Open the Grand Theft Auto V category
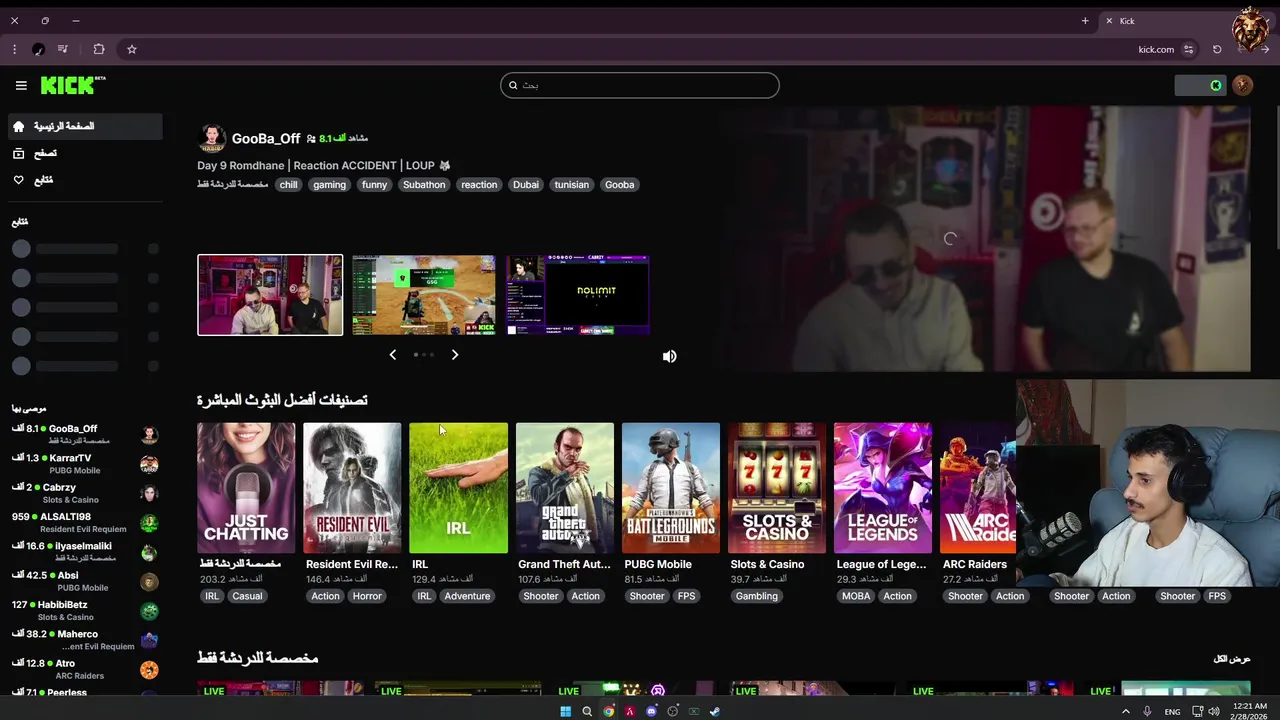 tap(565, 488)
